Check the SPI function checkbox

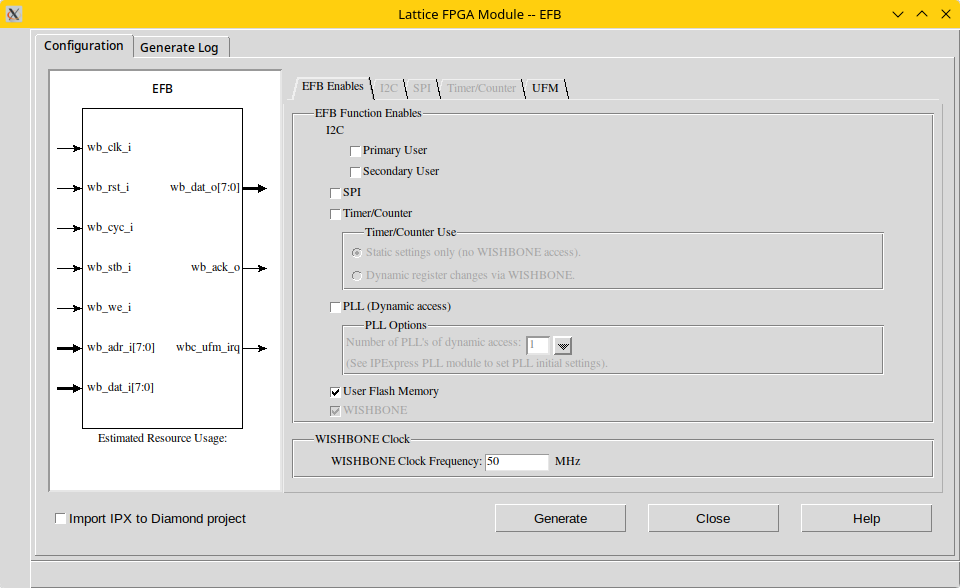(336, 193)
